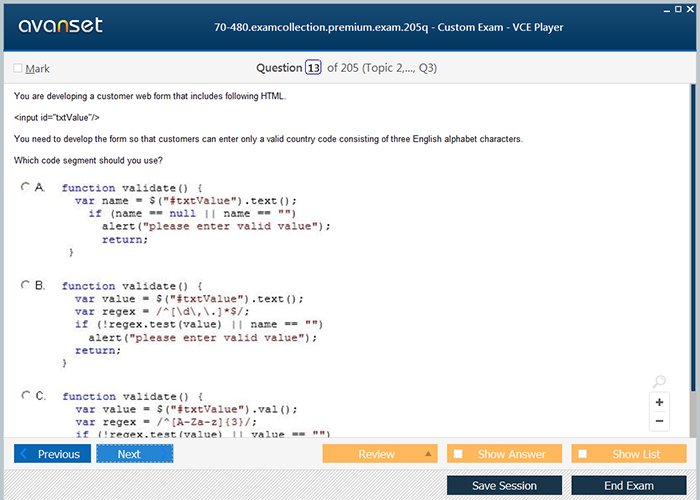Enable the Show Answer checkbox
This screenshot has height=500, width=700.
(x=458, y=454)
